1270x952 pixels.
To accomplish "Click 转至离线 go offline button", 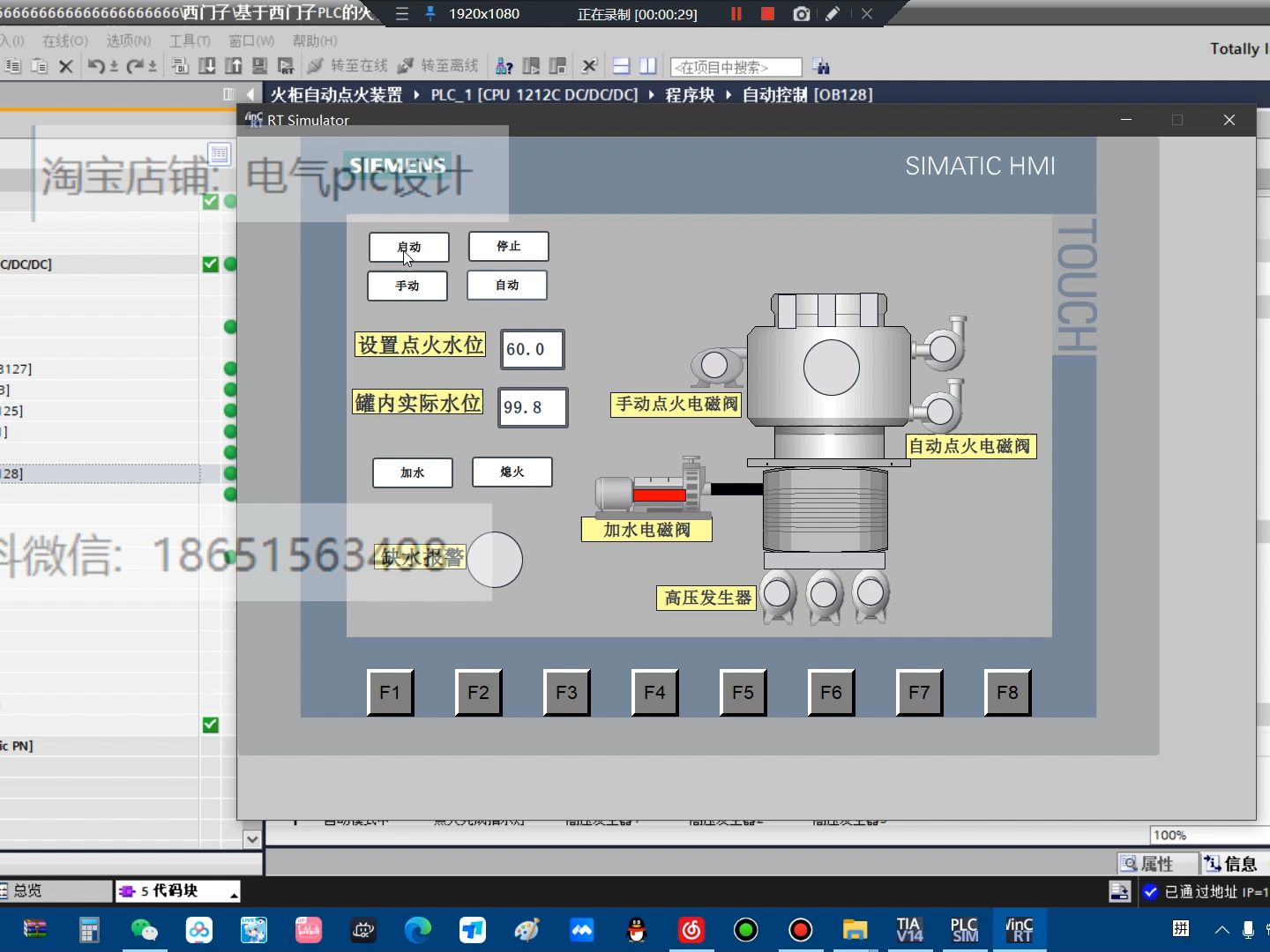I will tap(438, 66).
